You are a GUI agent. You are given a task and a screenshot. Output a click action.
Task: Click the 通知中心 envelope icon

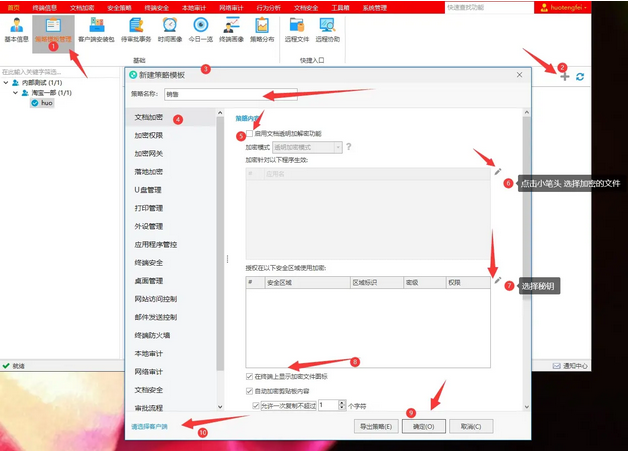click(x=556, y=366)
